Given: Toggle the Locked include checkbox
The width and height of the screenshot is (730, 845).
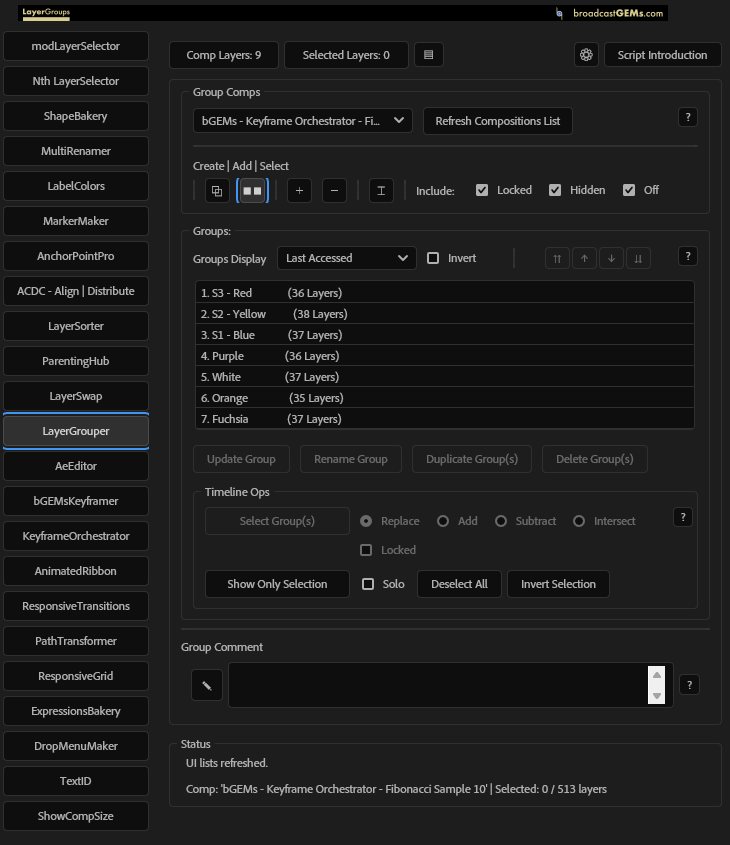Looking at the screenshot, I should click(482, 190).
